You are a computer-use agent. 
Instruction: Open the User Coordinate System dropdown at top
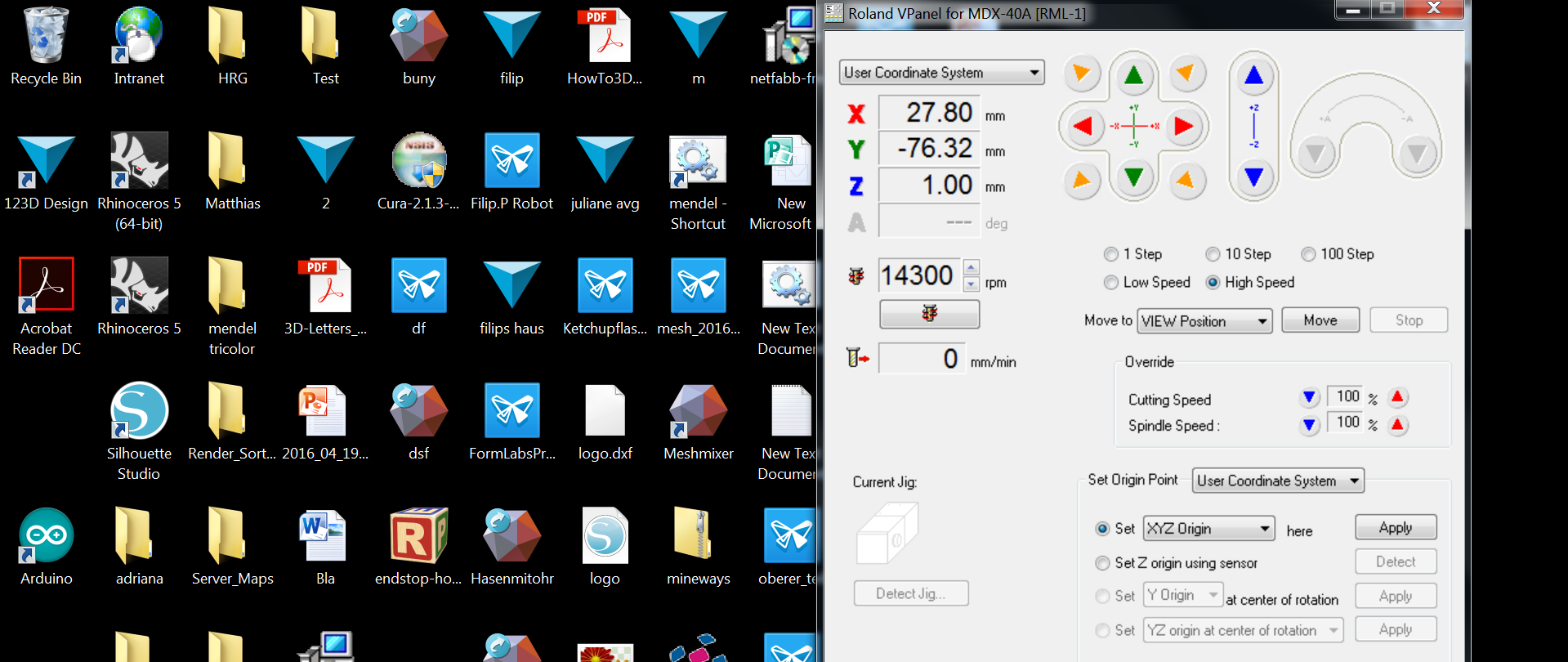click(941, 73)
